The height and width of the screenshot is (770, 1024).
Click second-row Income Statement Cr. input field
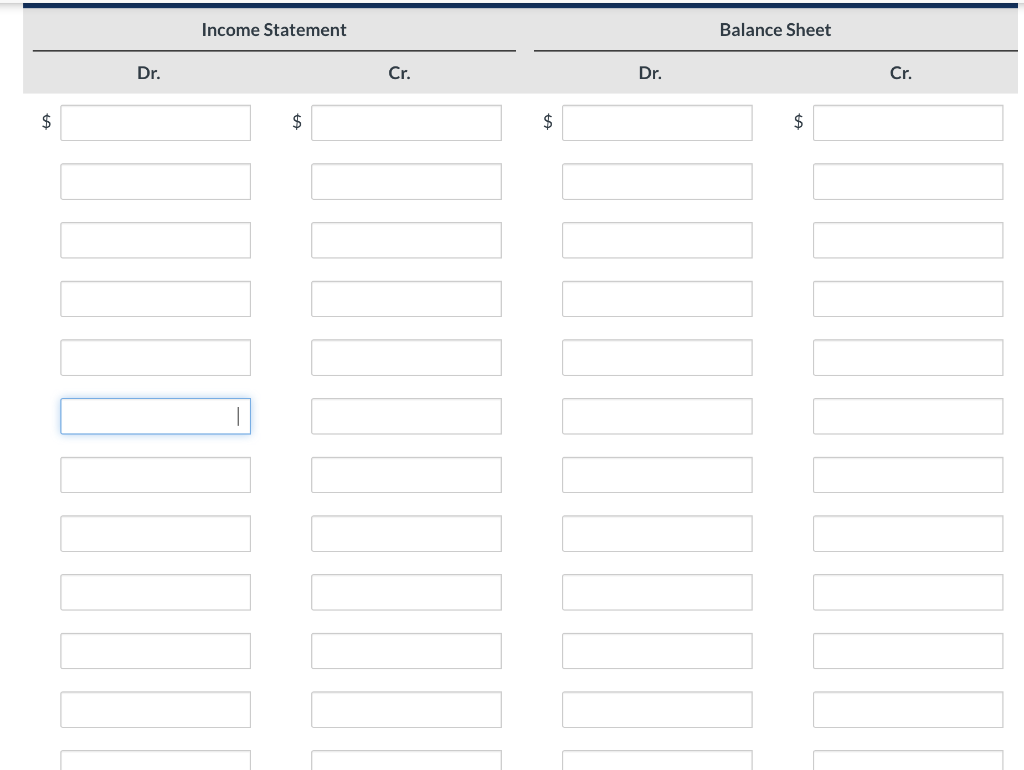click(406, 182)
